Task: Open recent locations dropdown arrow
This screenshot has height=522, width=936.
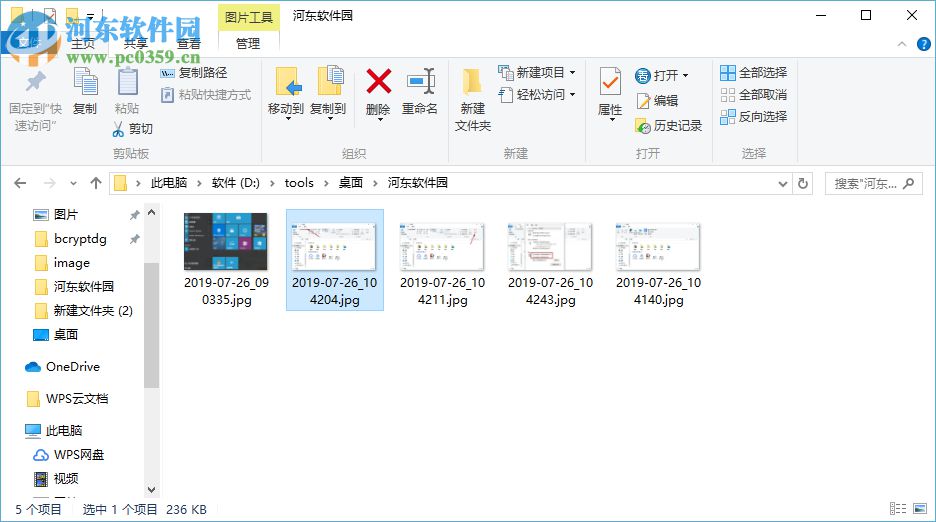Action: point(73,183)
